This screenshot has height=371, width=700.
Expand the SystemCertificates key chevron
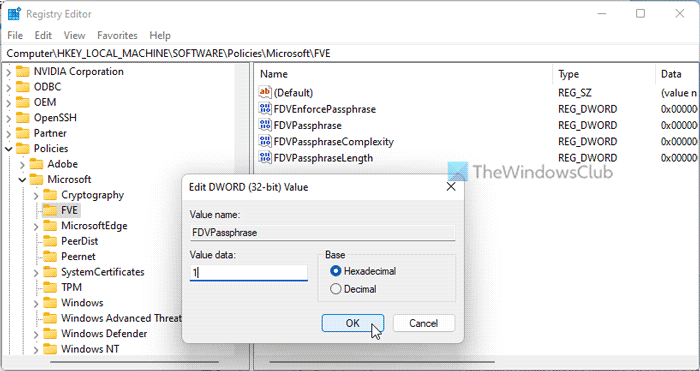[36, 272]
